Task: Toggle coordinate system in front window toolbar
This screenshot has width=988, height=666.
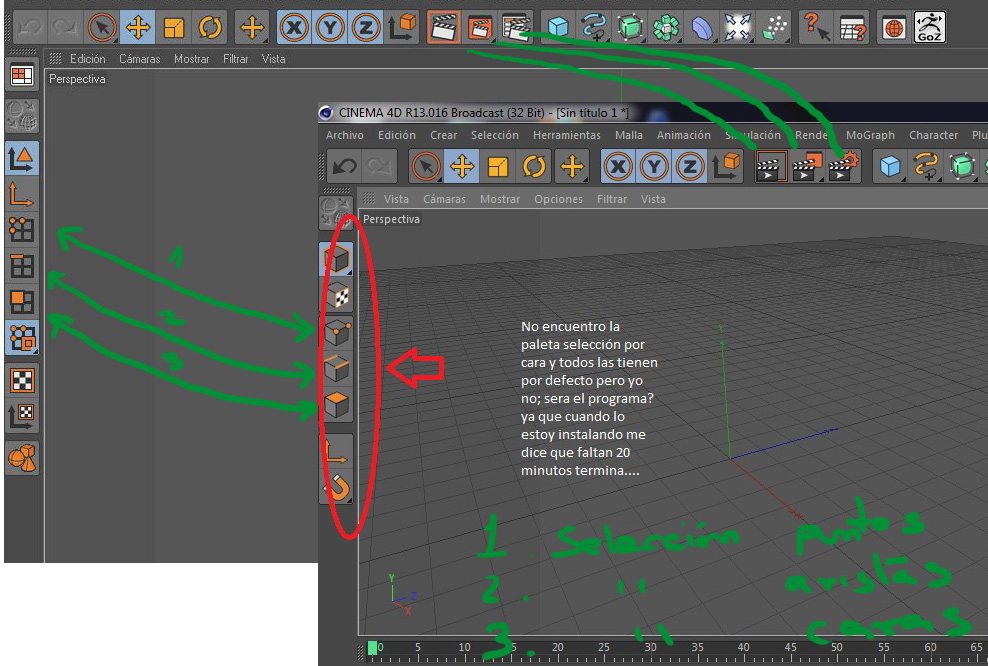Action: coord(726,167)
